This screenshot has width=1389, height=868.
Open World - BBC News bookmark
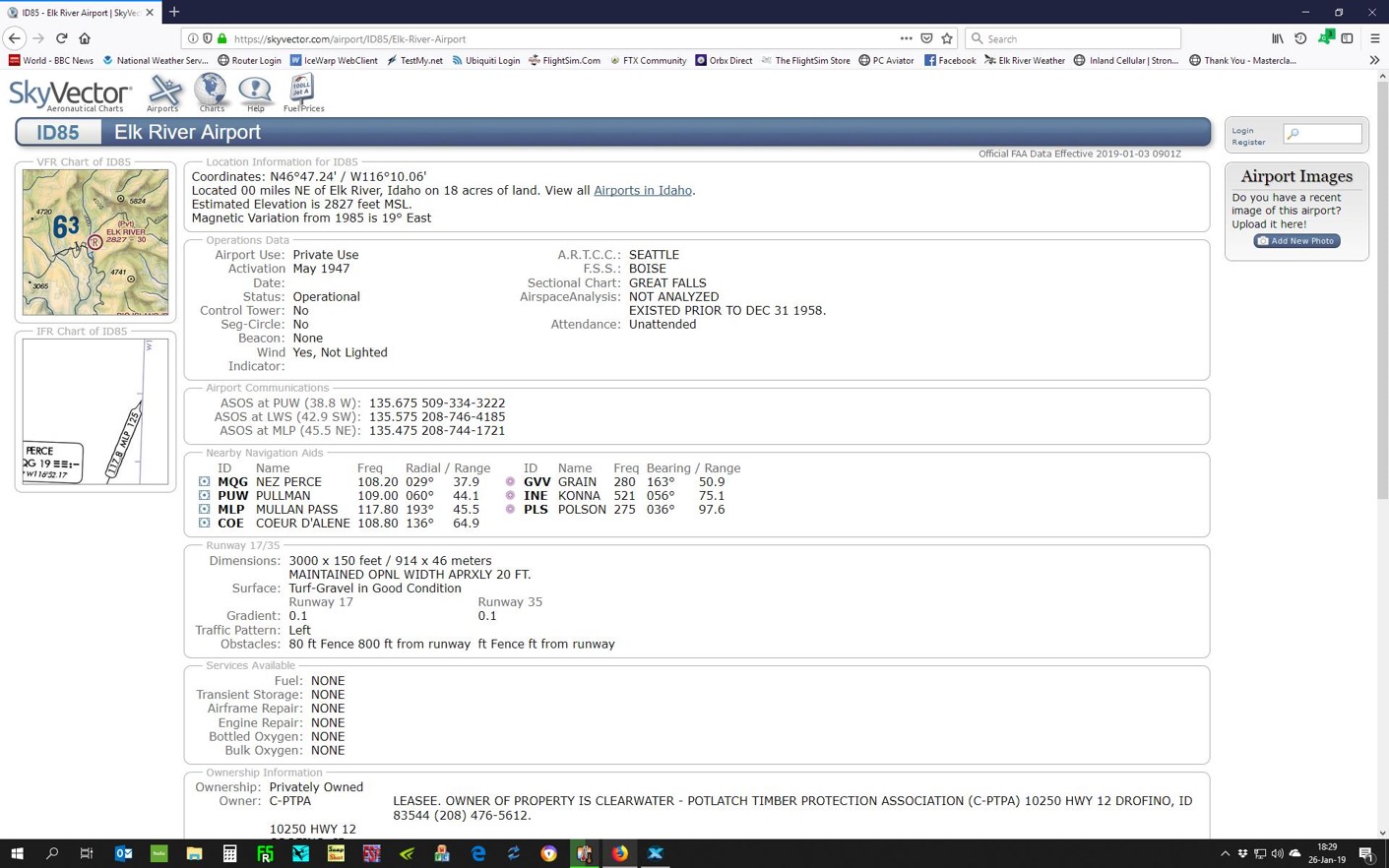51,60
